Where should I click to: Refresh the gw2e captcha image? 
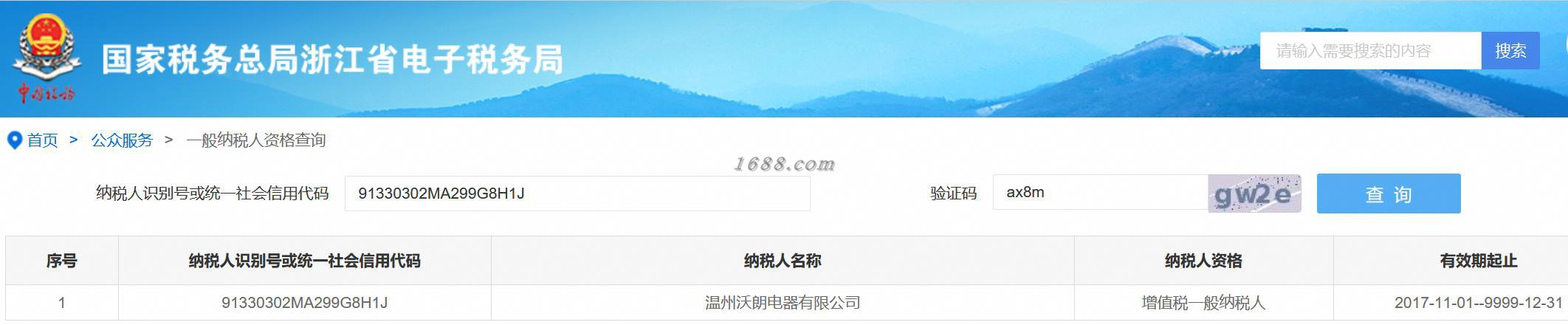click(1254, 194)
